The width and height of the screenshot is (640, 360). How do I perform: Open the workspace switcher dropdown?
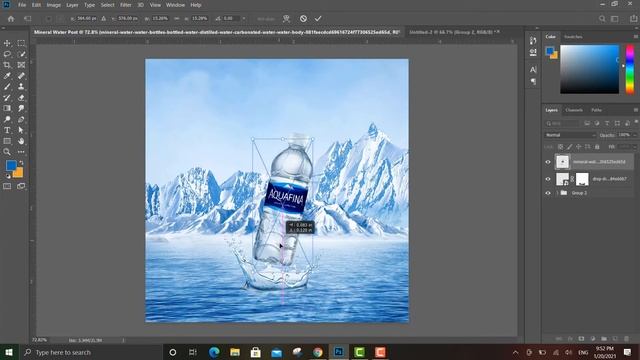(615, 18)
